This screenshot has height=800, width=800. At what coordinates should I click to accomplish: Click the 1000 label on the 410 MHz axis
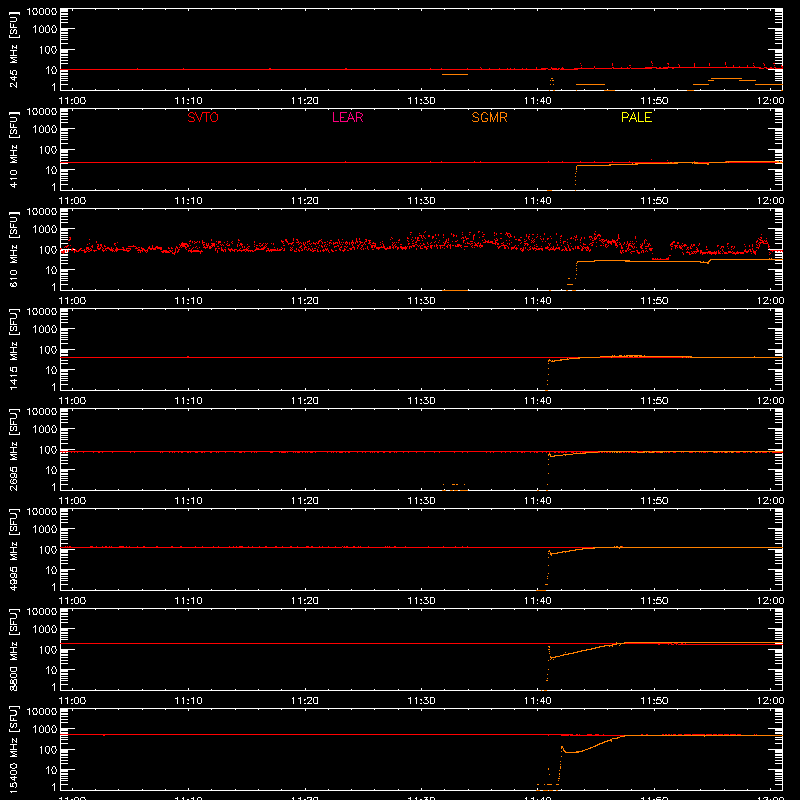click(x=45, y=130)
